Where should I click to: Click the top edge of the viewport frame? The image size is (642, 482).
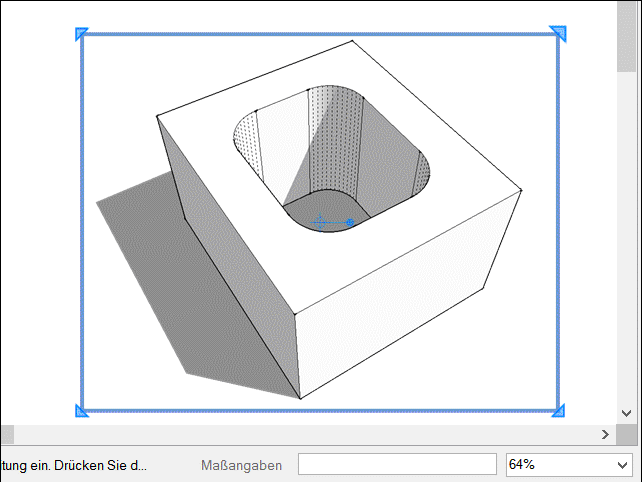tap(320, 35)
